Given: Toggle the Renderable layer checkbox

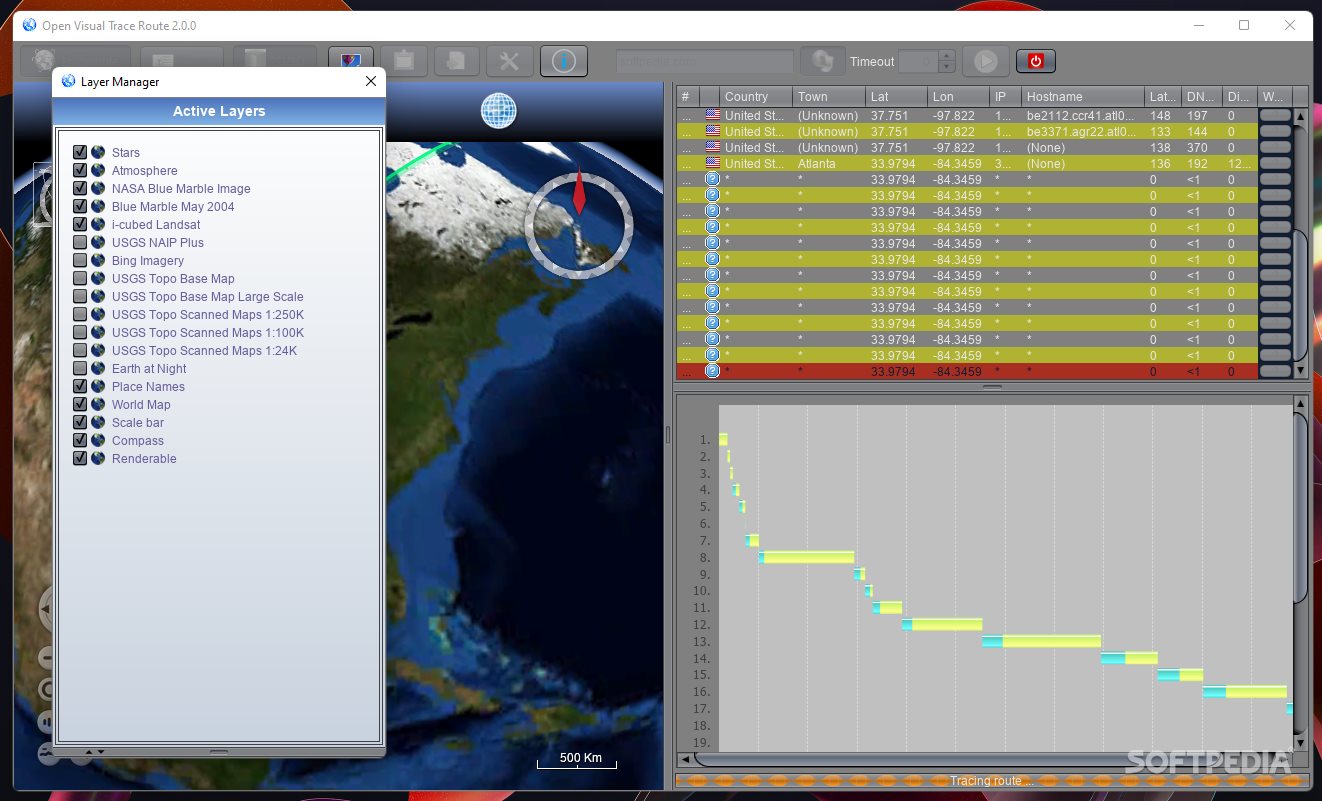Looking at the screenshot, I should pyautogui.click(x=80, y=459).
